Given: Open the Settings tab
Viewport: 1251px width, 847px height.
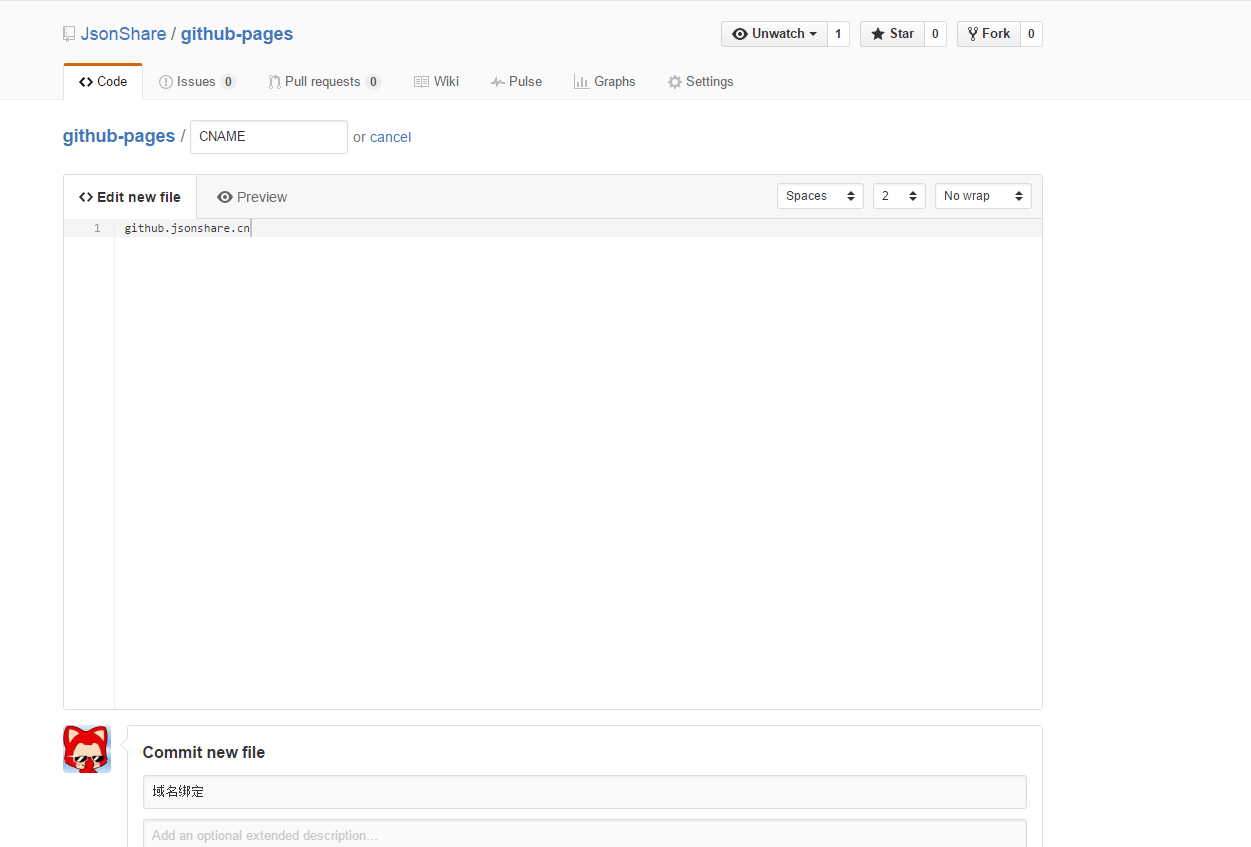Looking at the screenshot, I should [700, 82].
